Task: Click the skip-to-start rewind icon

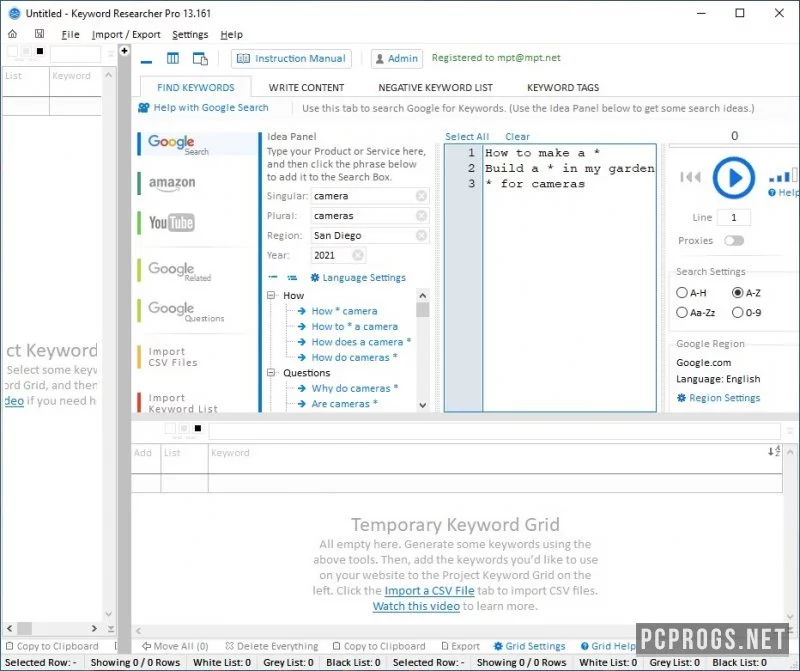Action: (690, 177)
